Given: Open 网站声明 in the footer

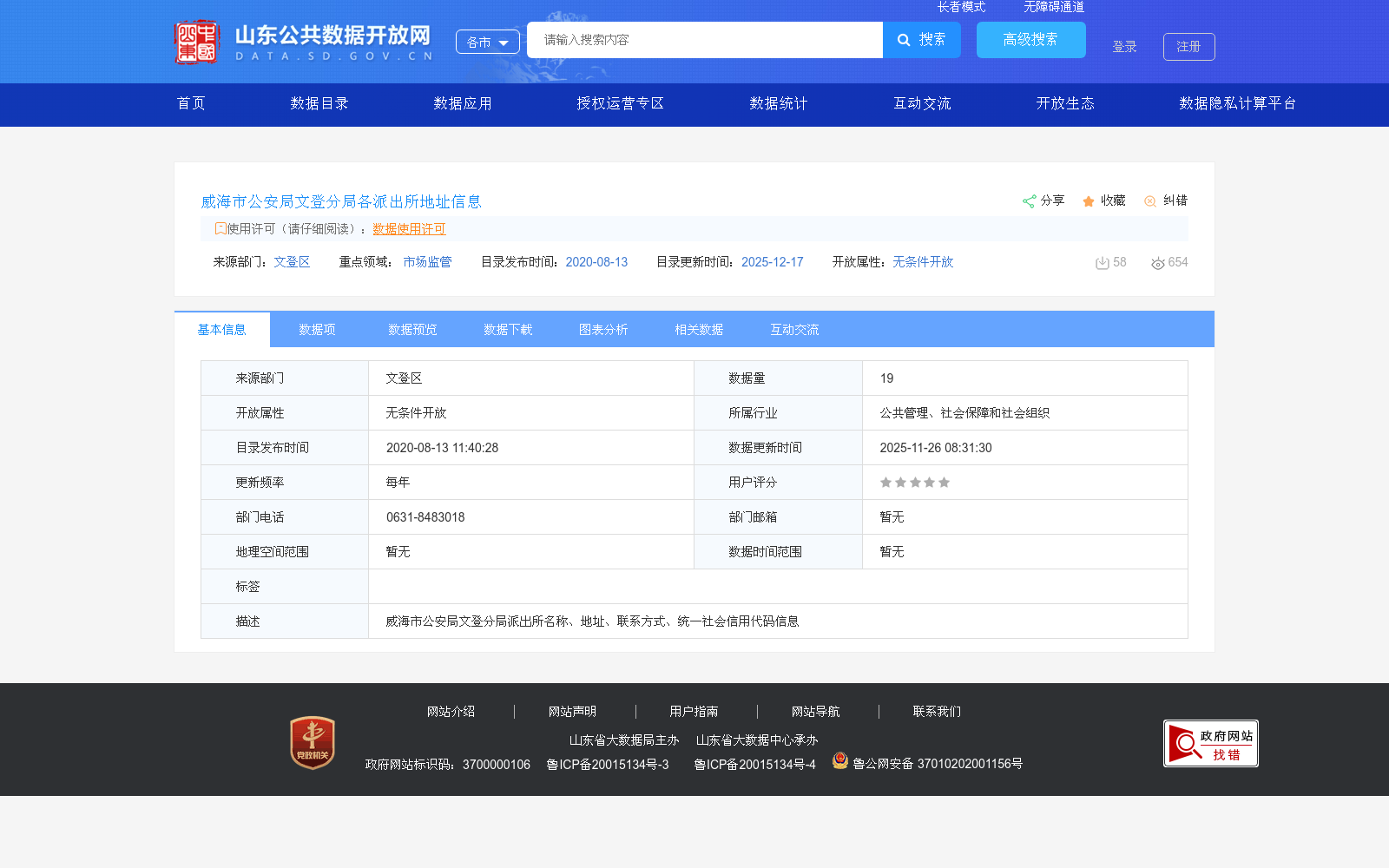Looking at the screenshot, I should point(572,712).
